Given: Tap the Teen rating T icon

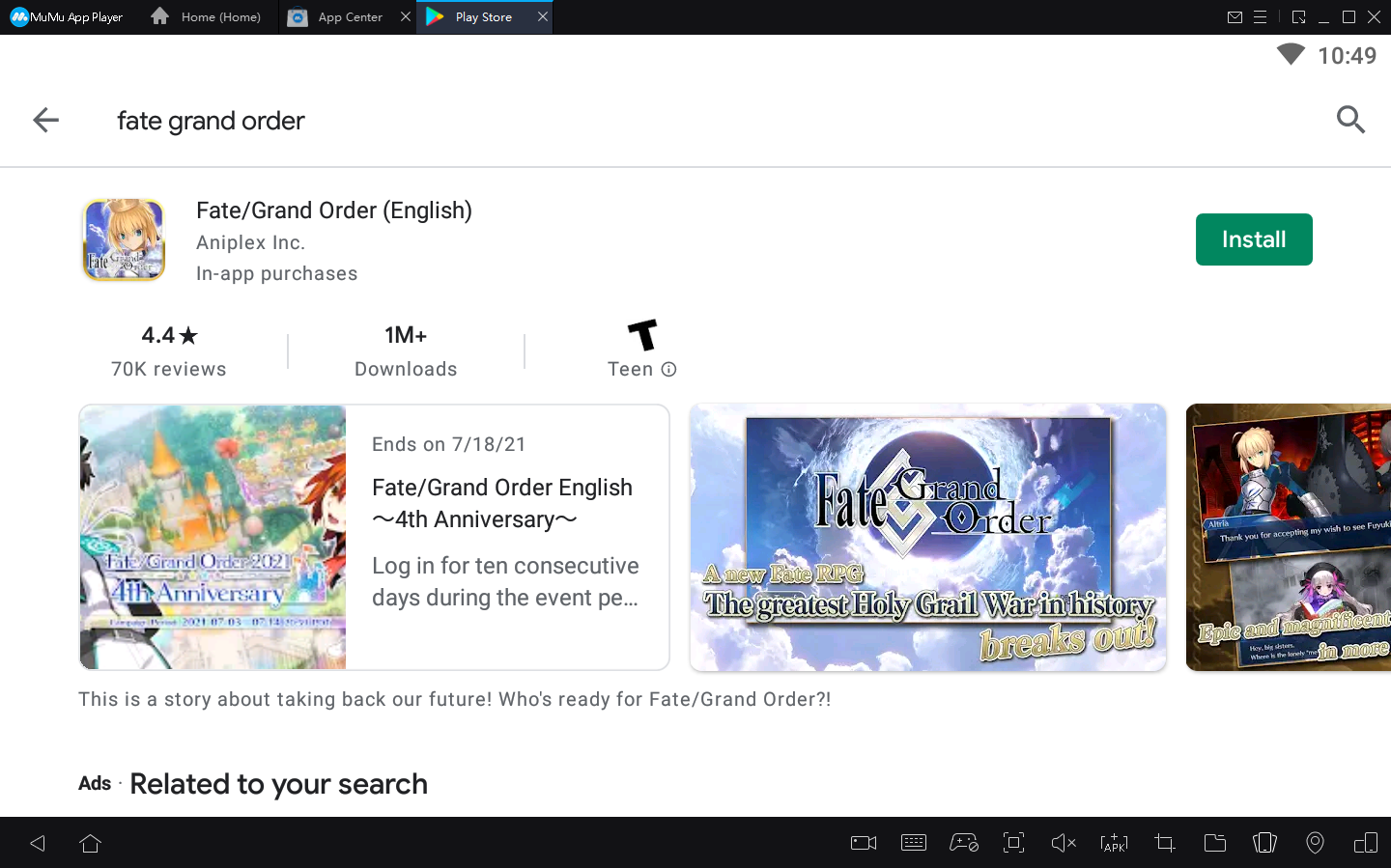Looking at the screenshot, I should (642, 335).
